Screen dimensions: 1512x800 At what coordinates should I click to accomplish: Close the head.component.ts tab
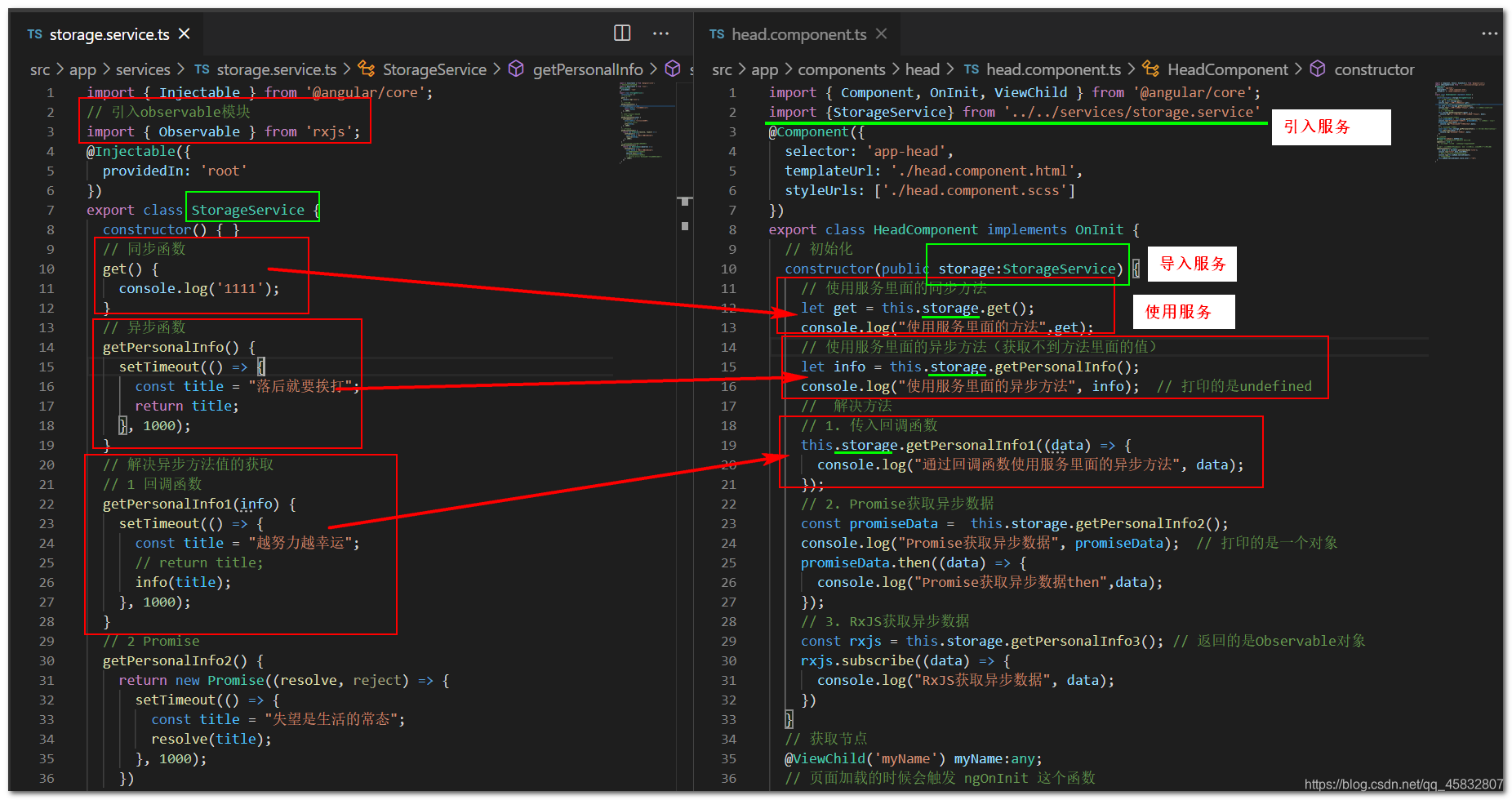[881, 33]
